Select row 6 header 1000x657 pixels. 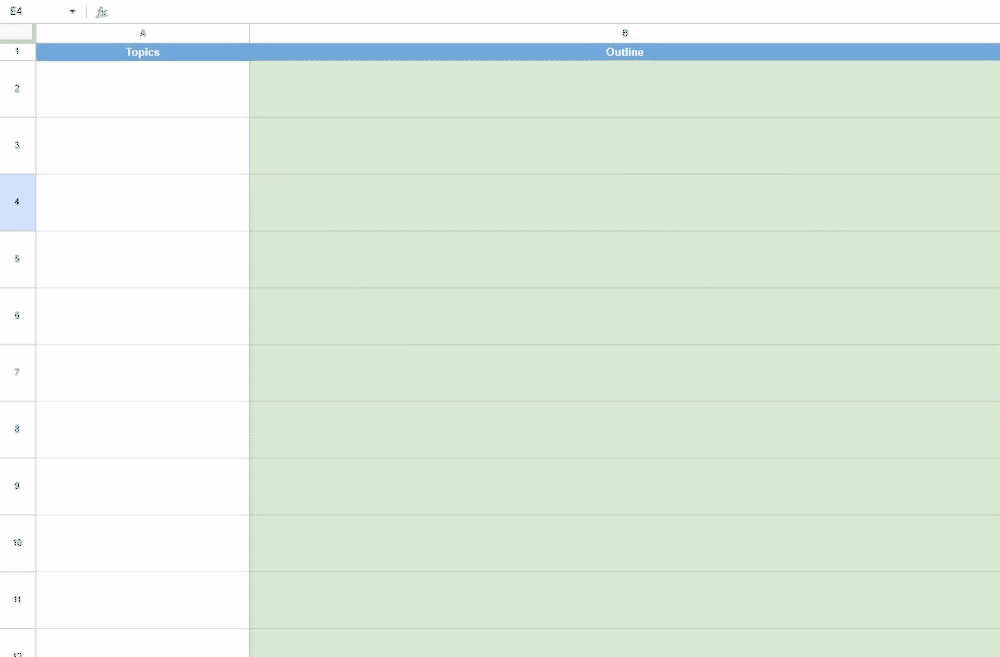(x=17, y=316)
